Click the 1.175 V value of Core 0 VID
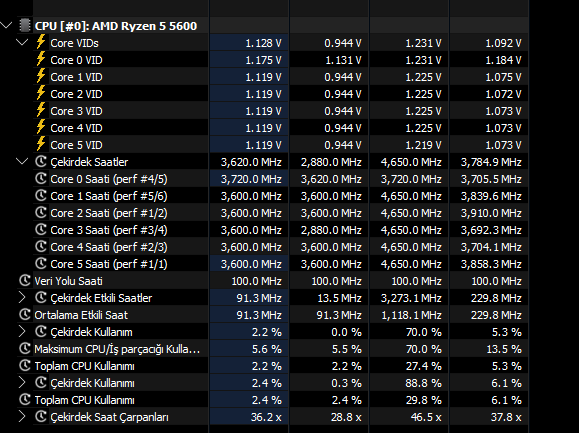 [x=264, y=60]
